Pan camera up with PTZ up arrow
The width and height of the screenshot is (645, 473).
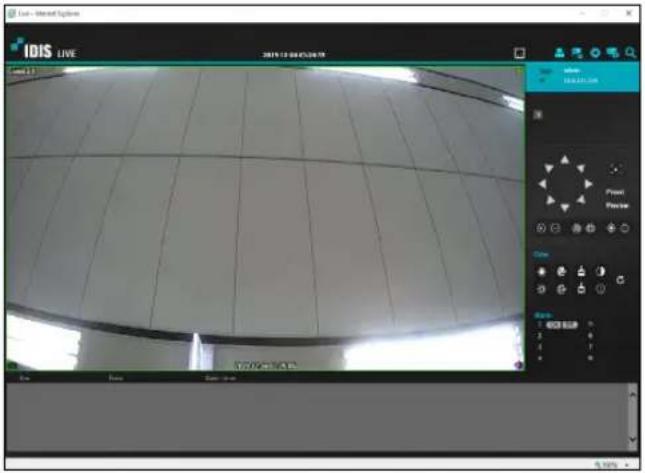click(x=565, y=160)
